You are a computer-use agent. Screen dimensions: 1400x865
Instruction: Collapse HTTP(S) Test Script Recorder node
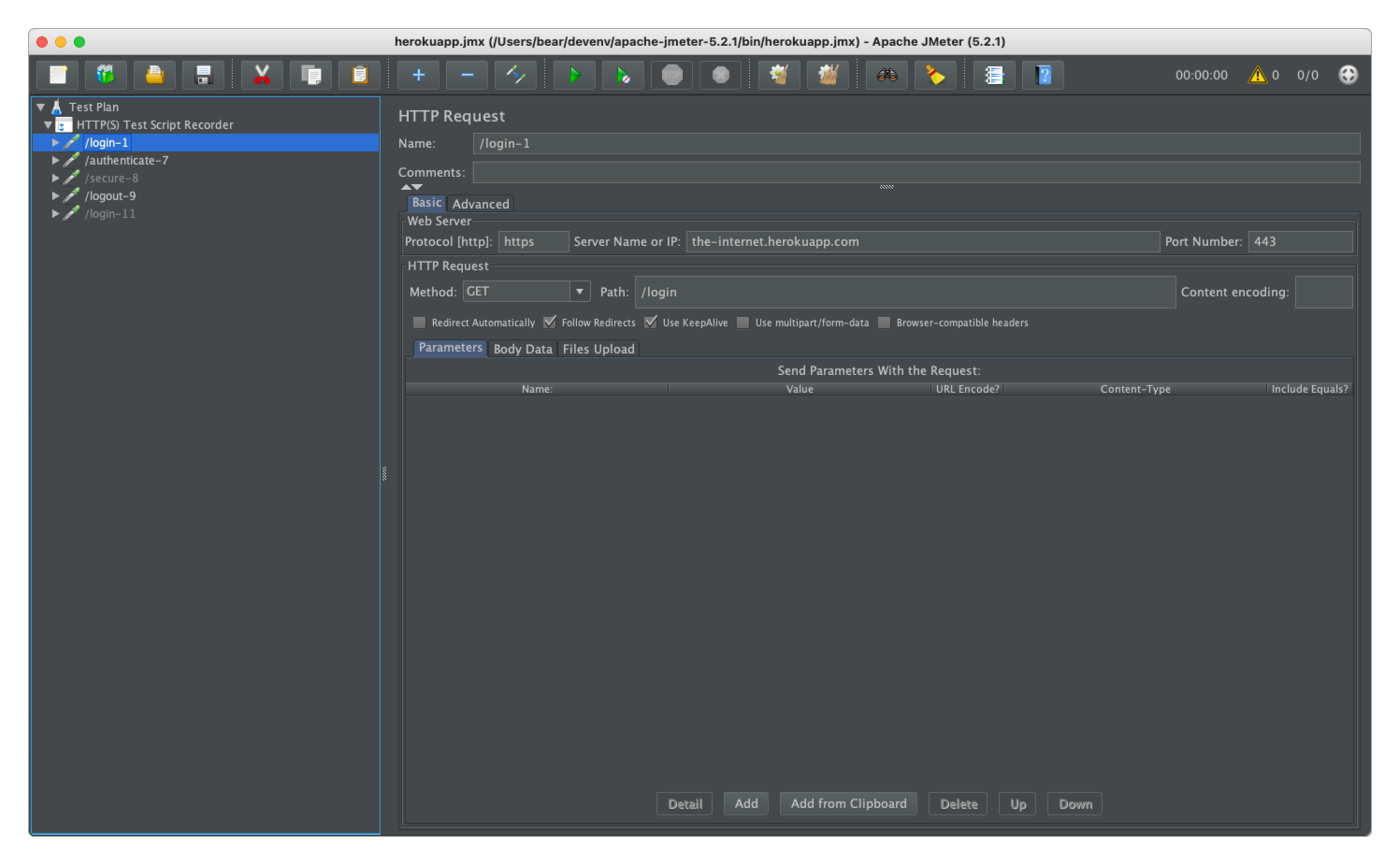click(x=48, y=124)
